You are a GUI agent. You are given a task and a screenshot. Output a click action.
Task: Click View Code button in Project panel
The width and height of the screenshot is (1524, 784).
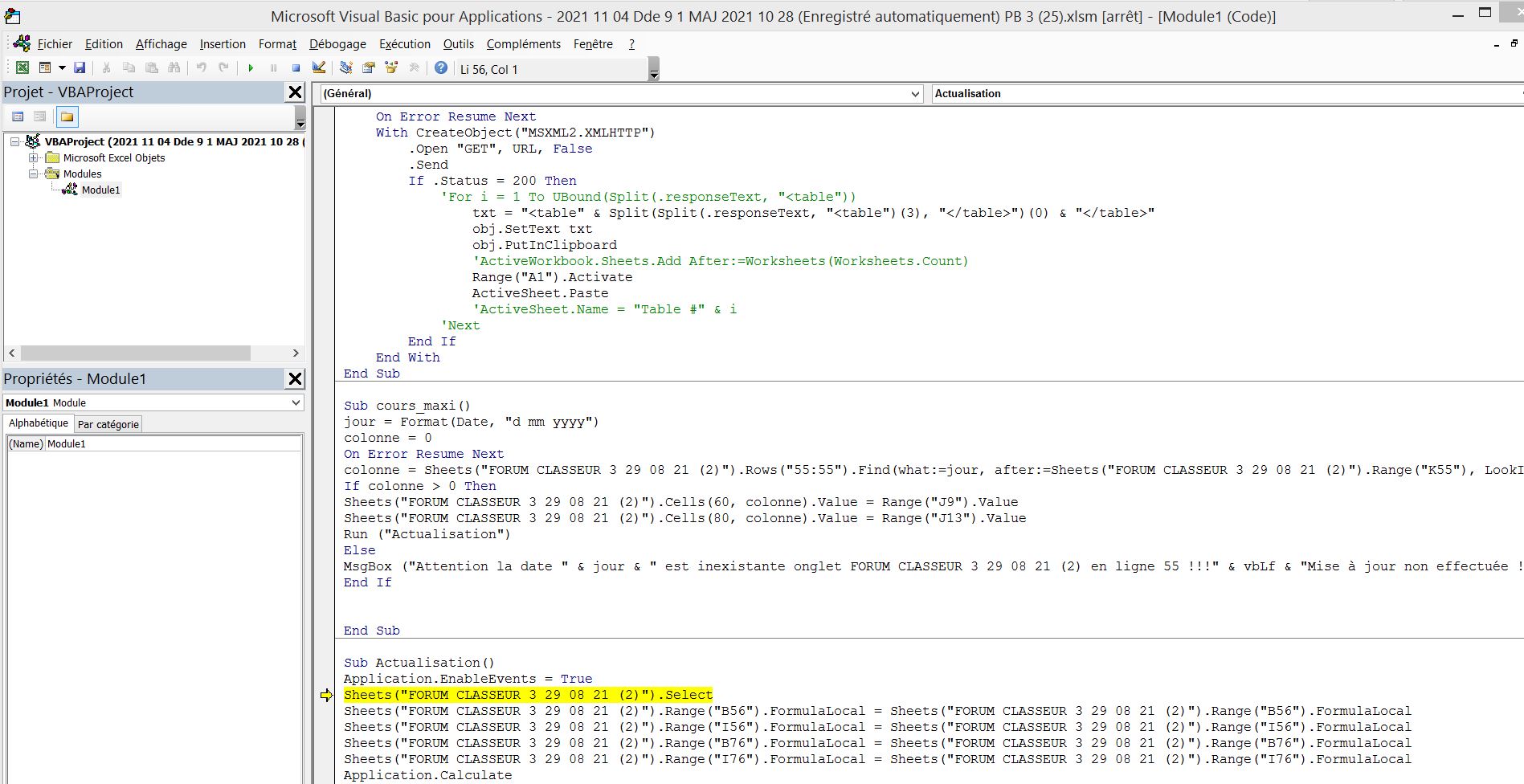tap(18, 117)
